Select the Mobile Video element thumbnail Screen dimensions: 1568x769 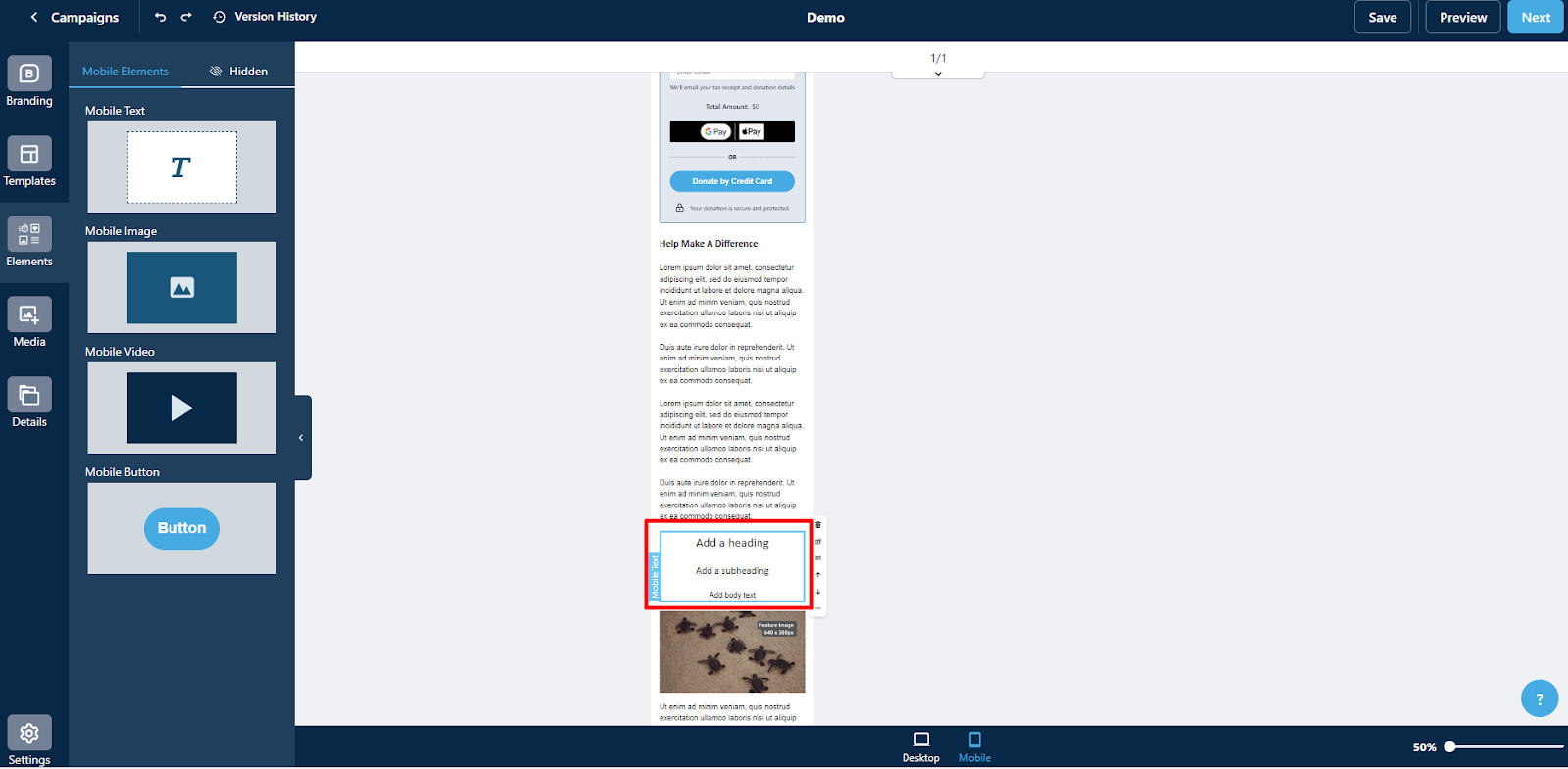tap(182, 408)
